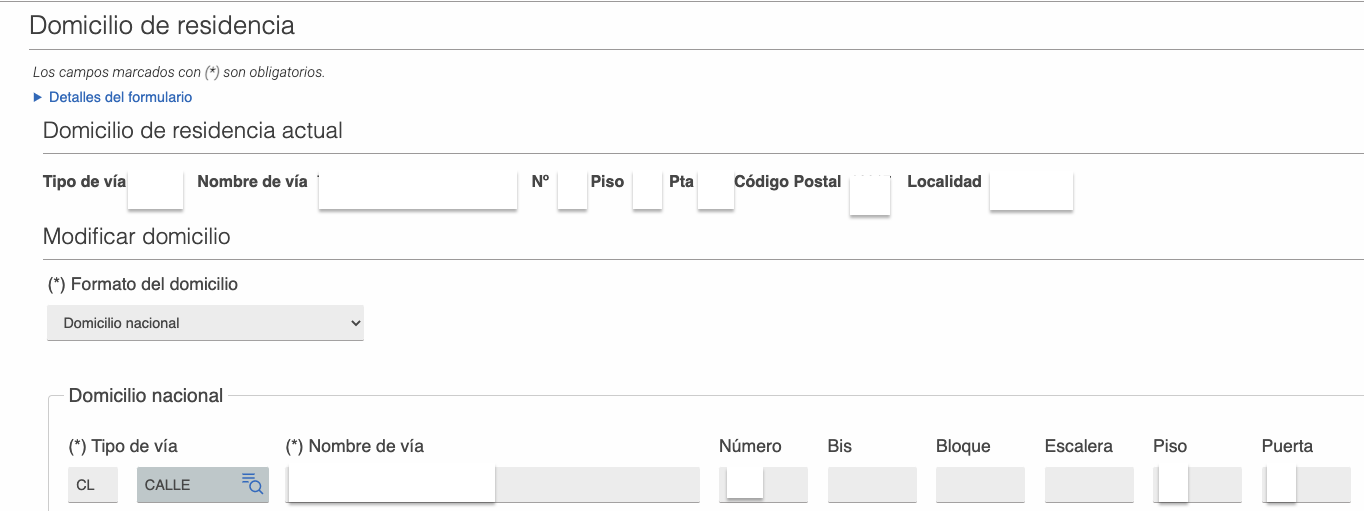Image resolution: width=1364 pixels, height=511 pixels.
Task: Select the Bloque input field
Action: [x=980, y=485]
